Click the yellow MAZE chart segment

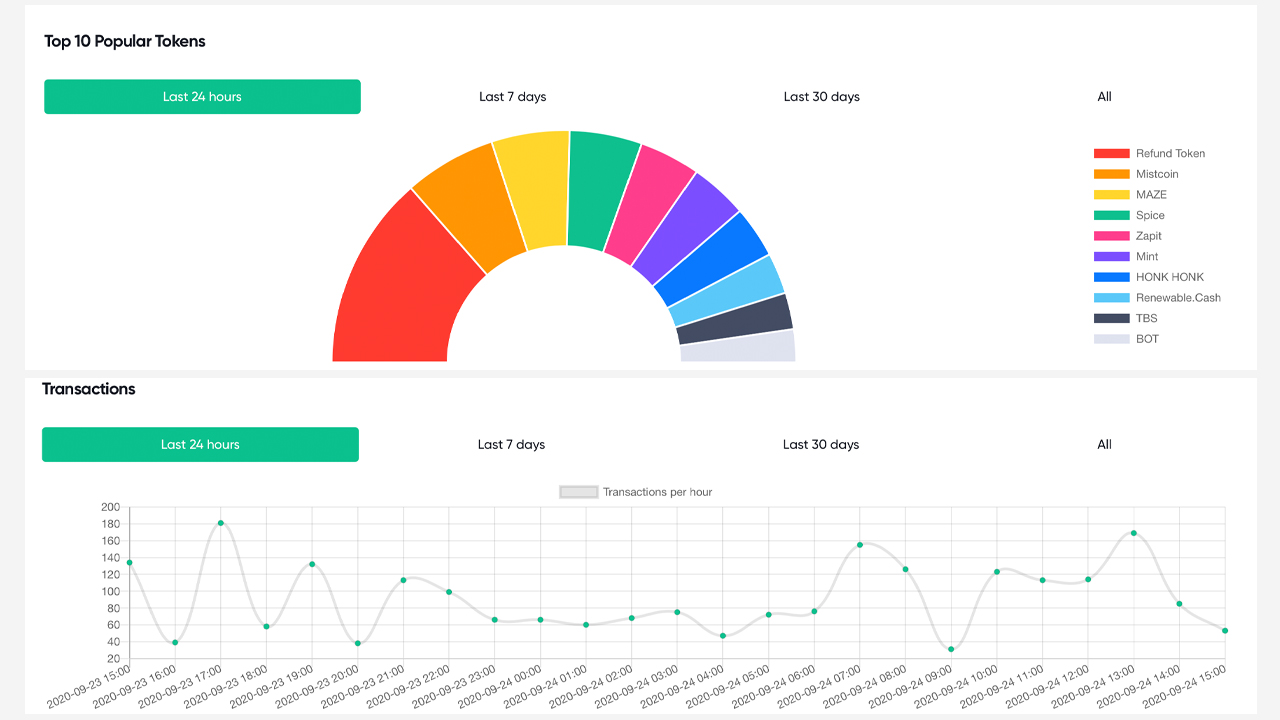536,188
